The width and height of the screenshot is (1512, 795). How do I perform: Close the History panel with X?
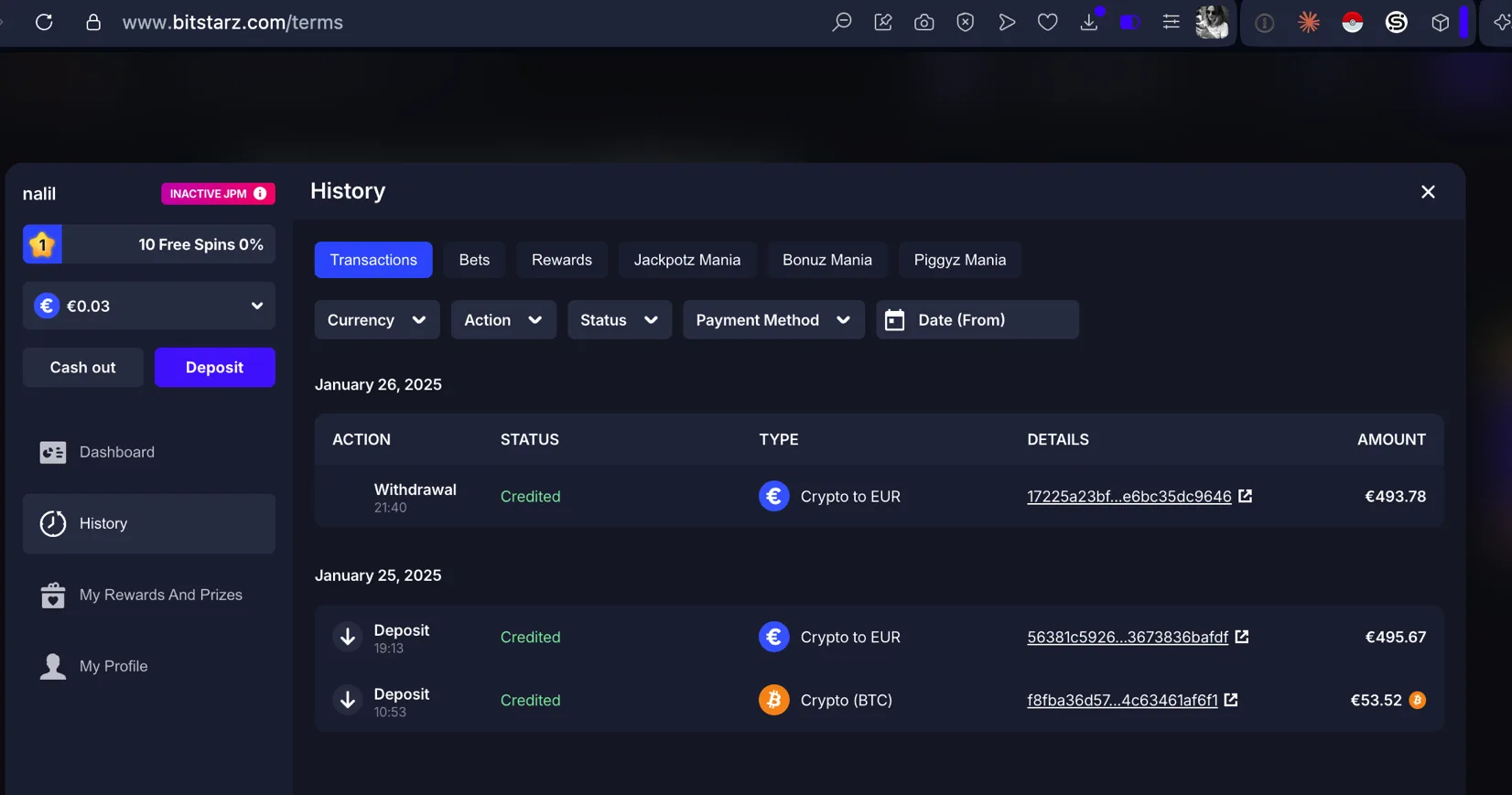(1428, 191)
